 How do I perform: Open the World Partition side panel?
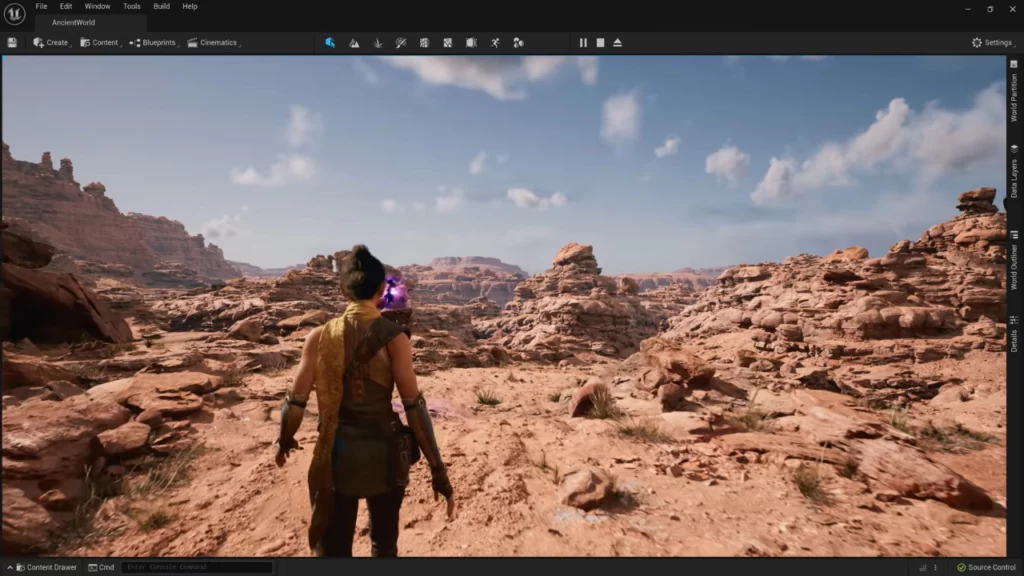[x=1014, y=92]
